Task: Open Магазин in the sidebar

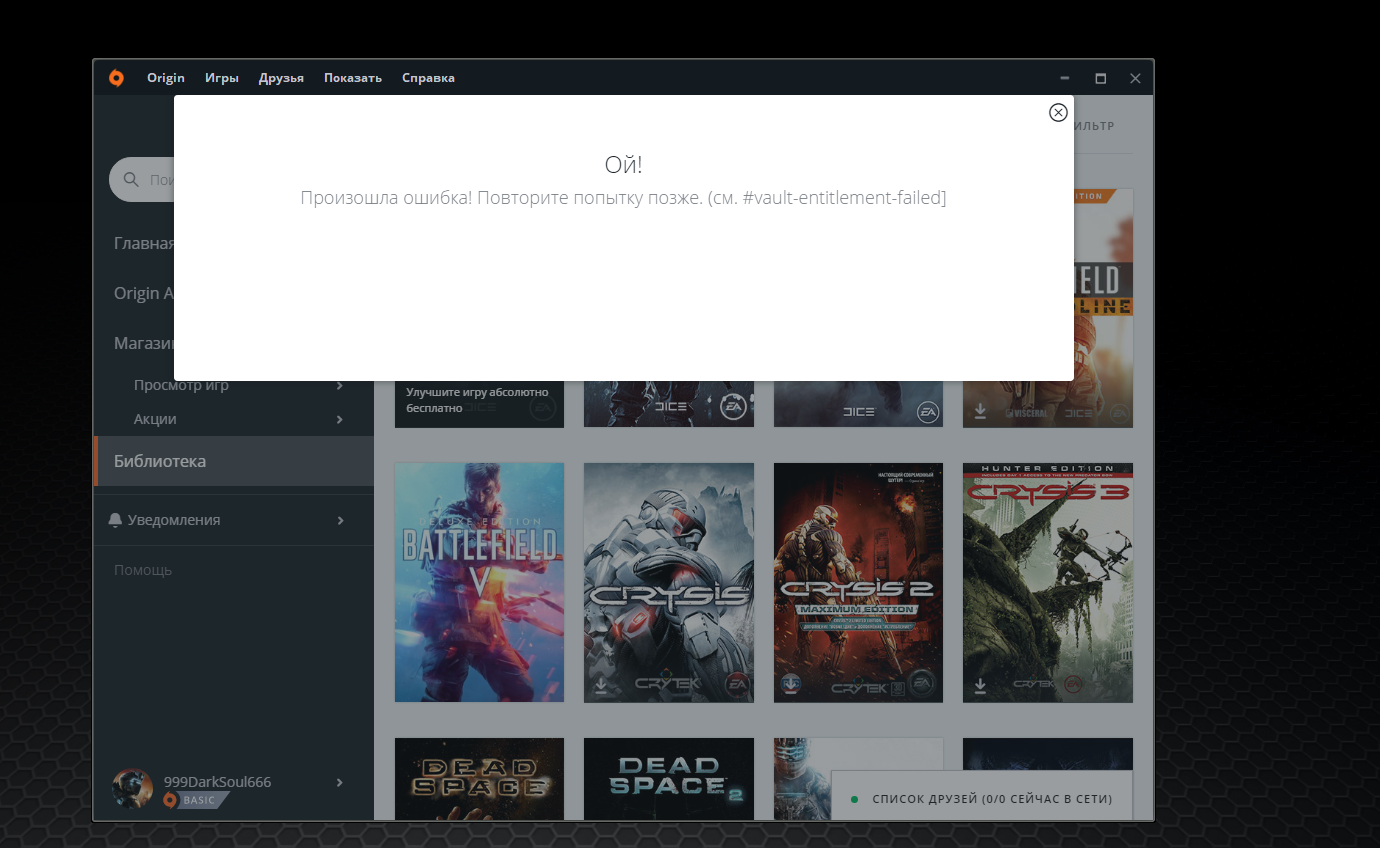Action: tap(144, 343)
